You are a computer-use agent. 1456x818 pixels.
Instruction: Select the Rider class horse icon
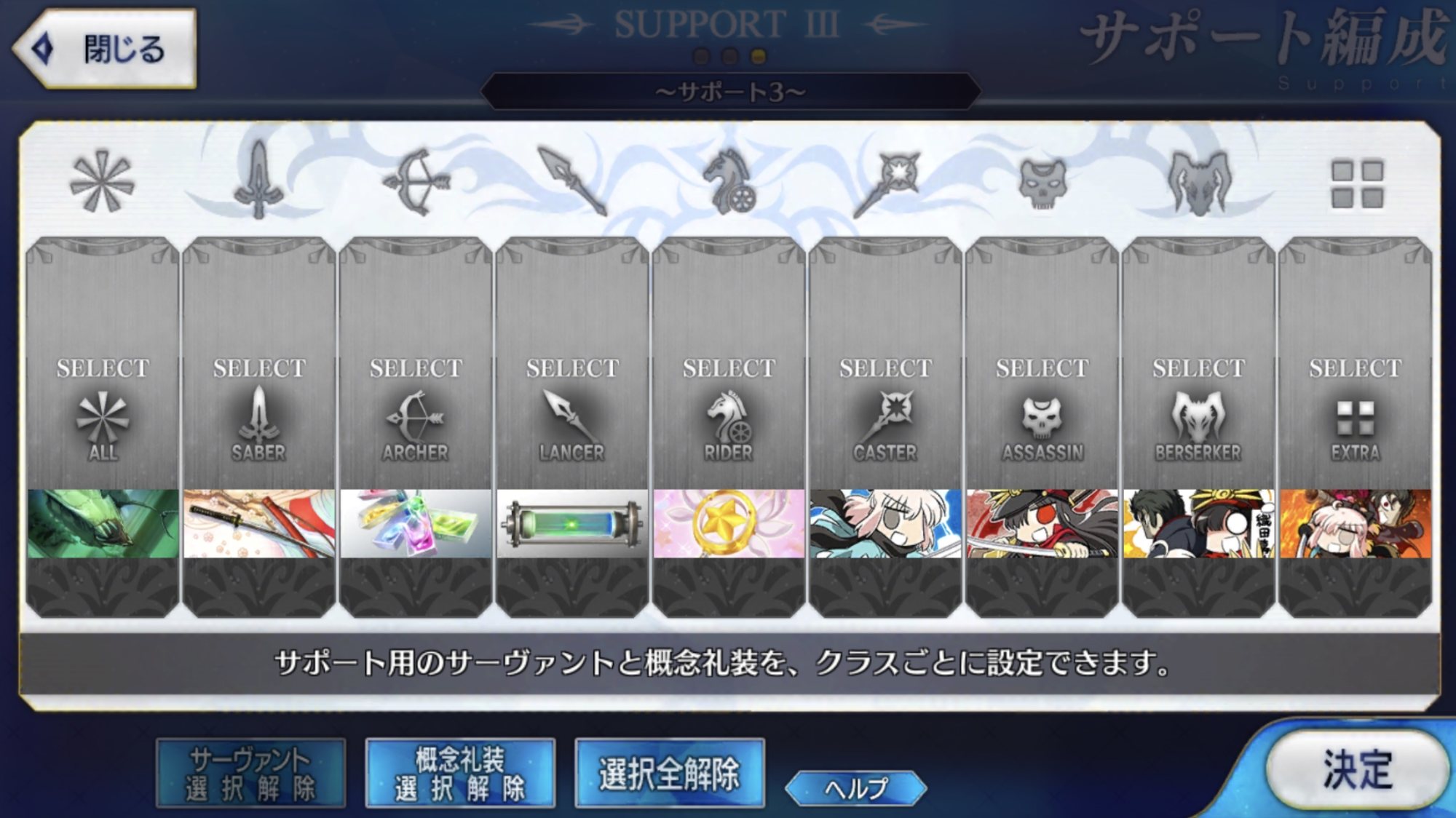coord(729,182)
